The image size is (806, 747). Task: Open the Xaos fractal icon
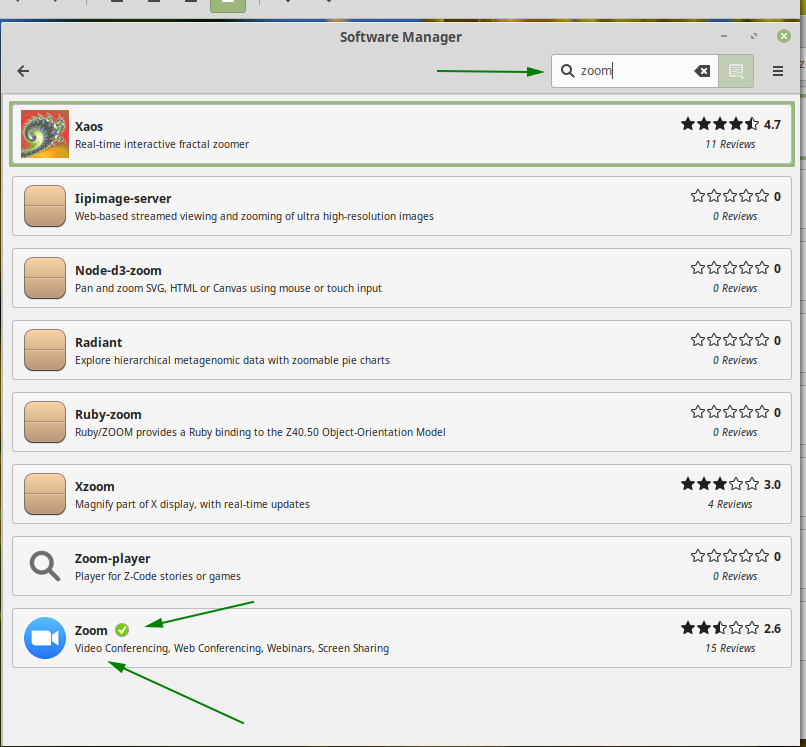point(45,134)
